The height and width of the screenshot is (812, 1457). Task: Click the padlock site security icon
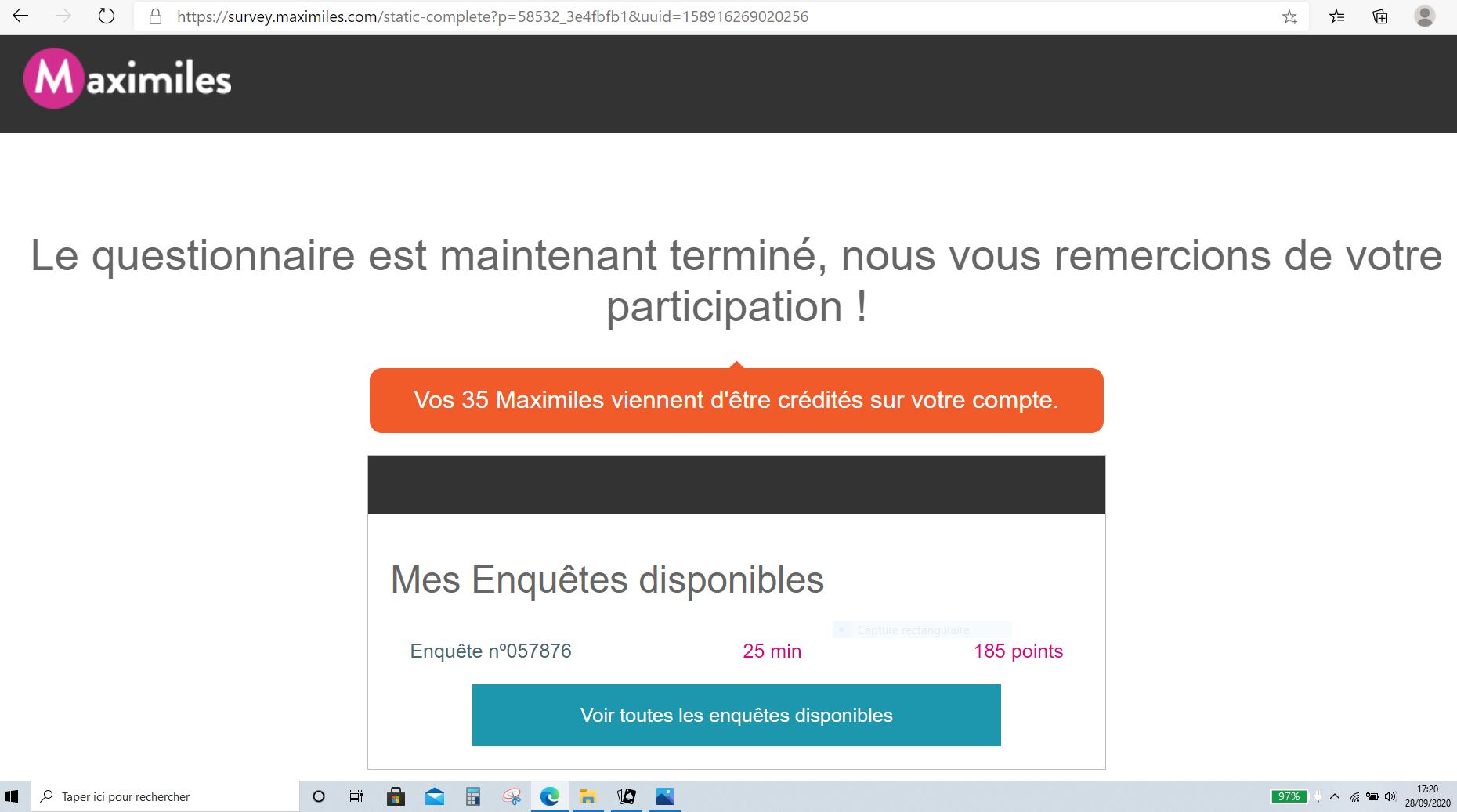click(155, 16)
